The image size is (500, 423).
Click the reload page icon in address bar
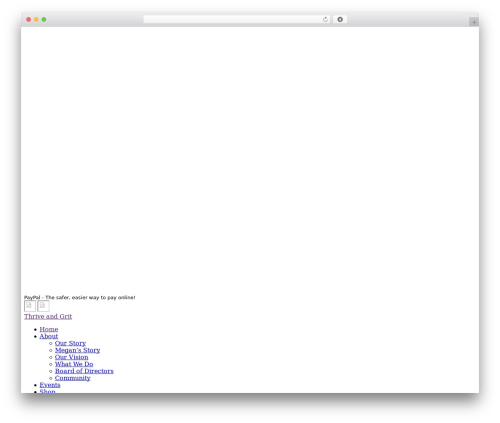[325, 20]
